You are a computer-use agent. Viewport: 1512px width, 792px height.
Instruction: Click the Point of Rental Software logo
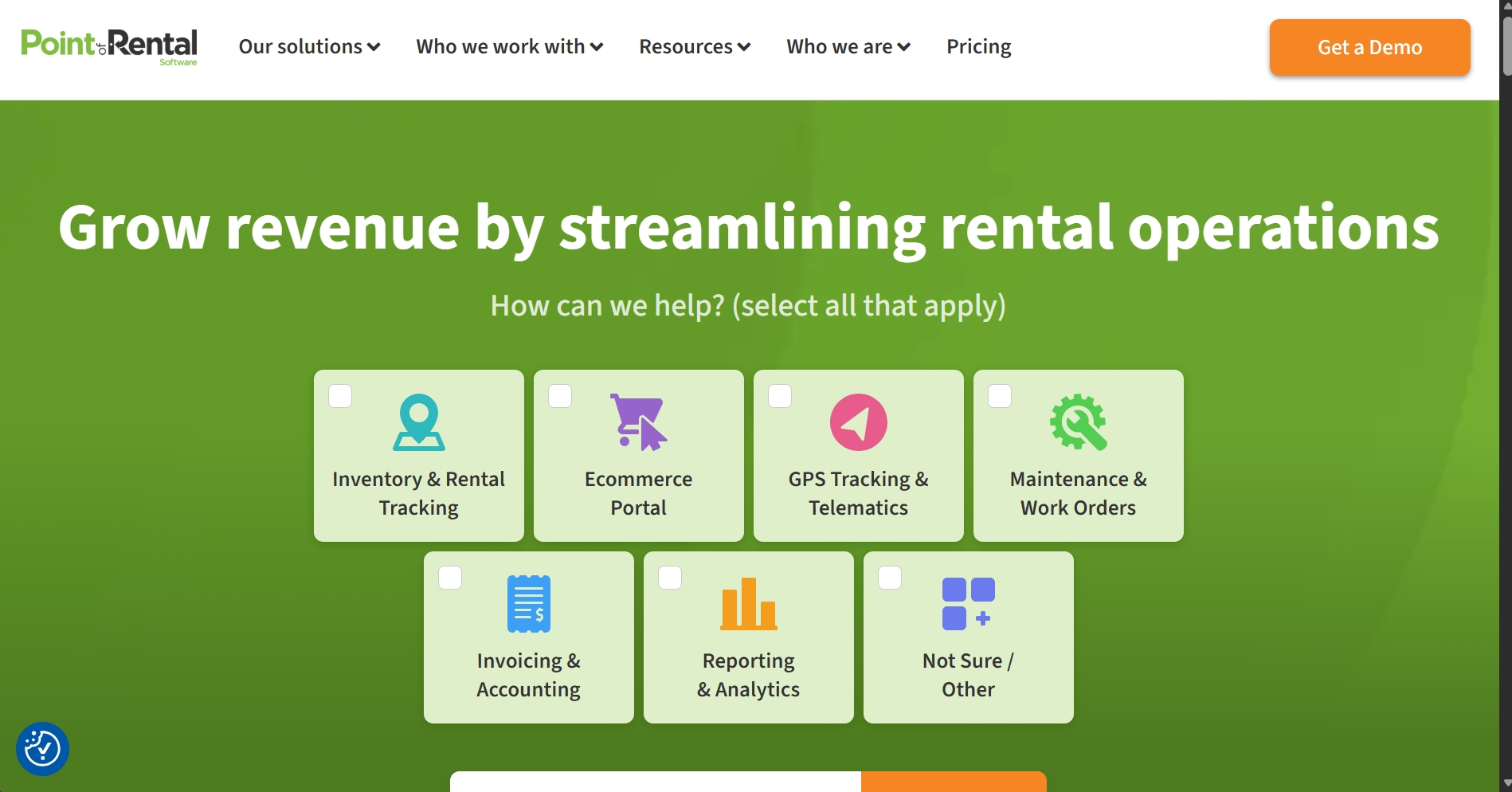109,47
